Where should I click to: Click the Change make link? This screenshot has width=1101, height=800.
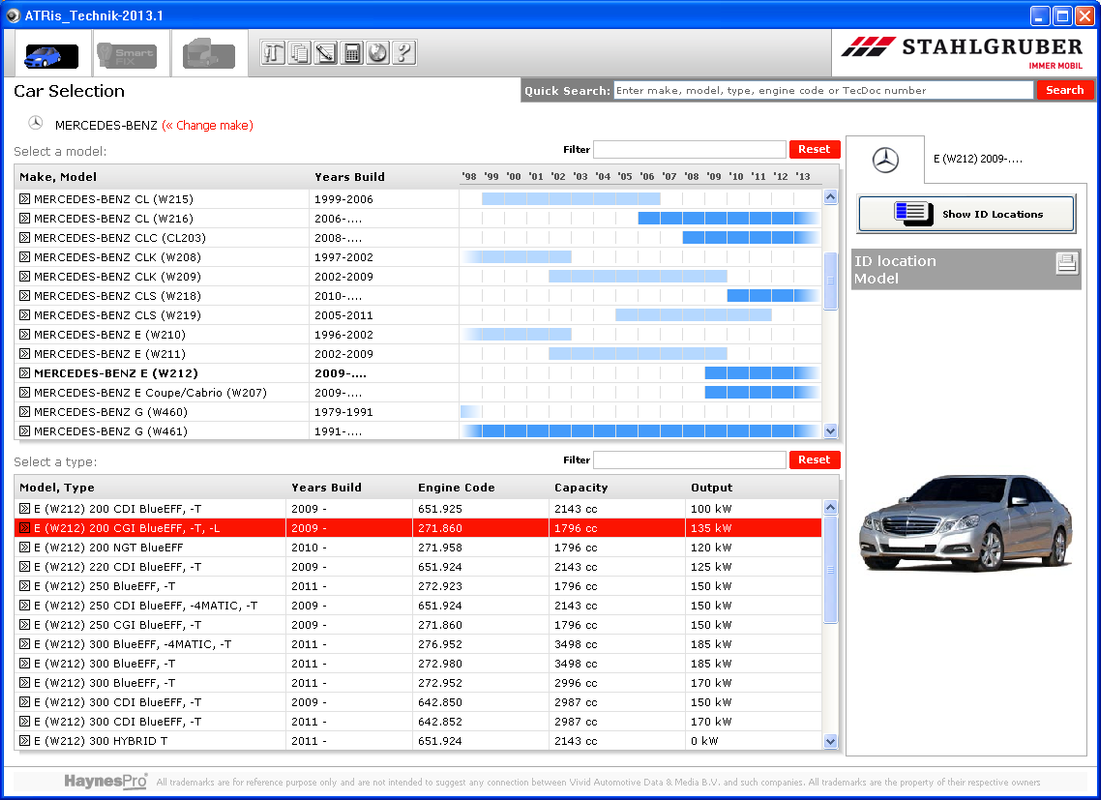[207, 126]
